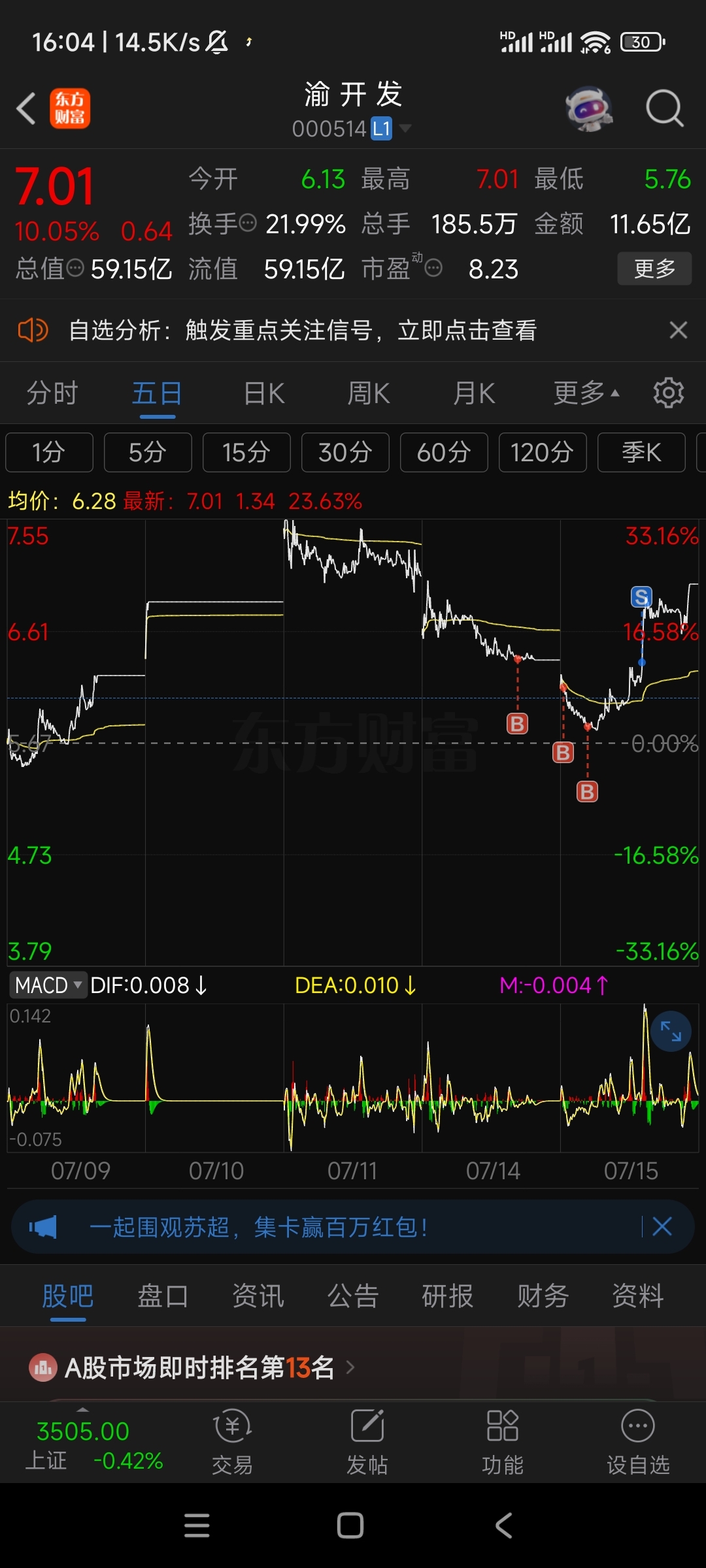The image size is (706, 1568).
Task: Open the 一起围观苏超 red packet promo
Action: [x=259, y=1227]
